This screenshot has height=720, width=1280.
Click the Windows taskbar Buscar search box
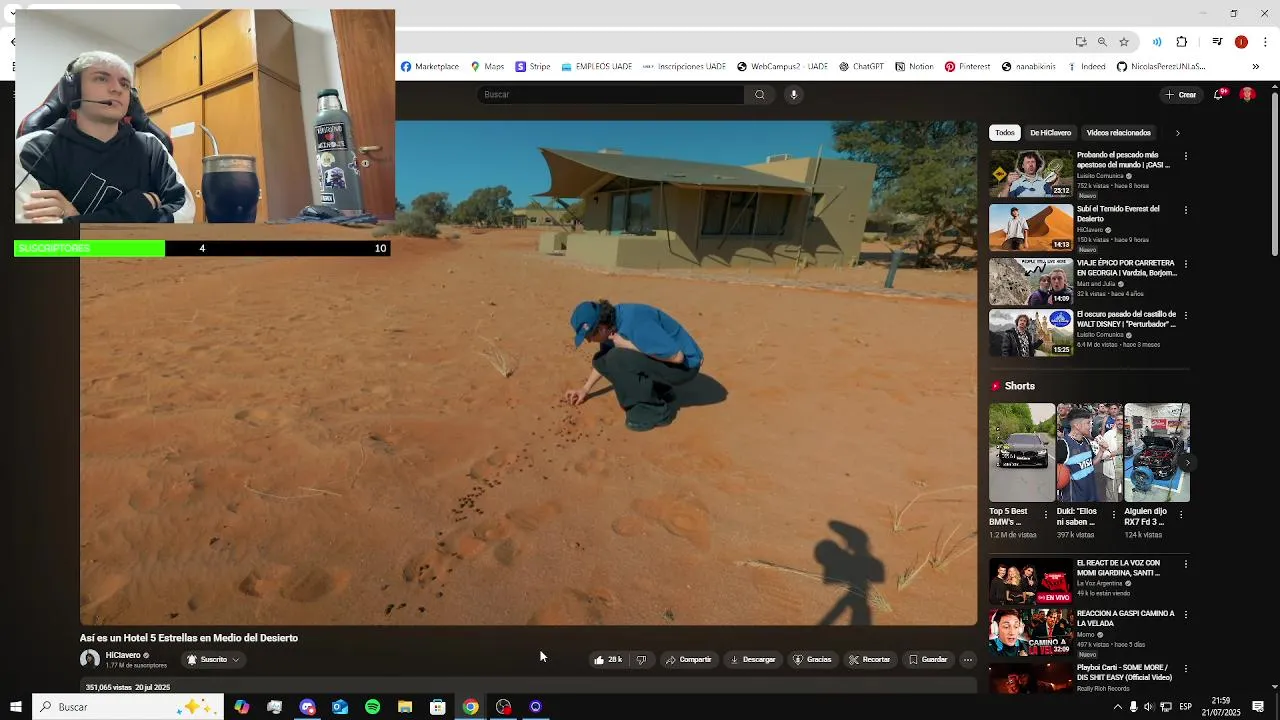coord(127,707)
